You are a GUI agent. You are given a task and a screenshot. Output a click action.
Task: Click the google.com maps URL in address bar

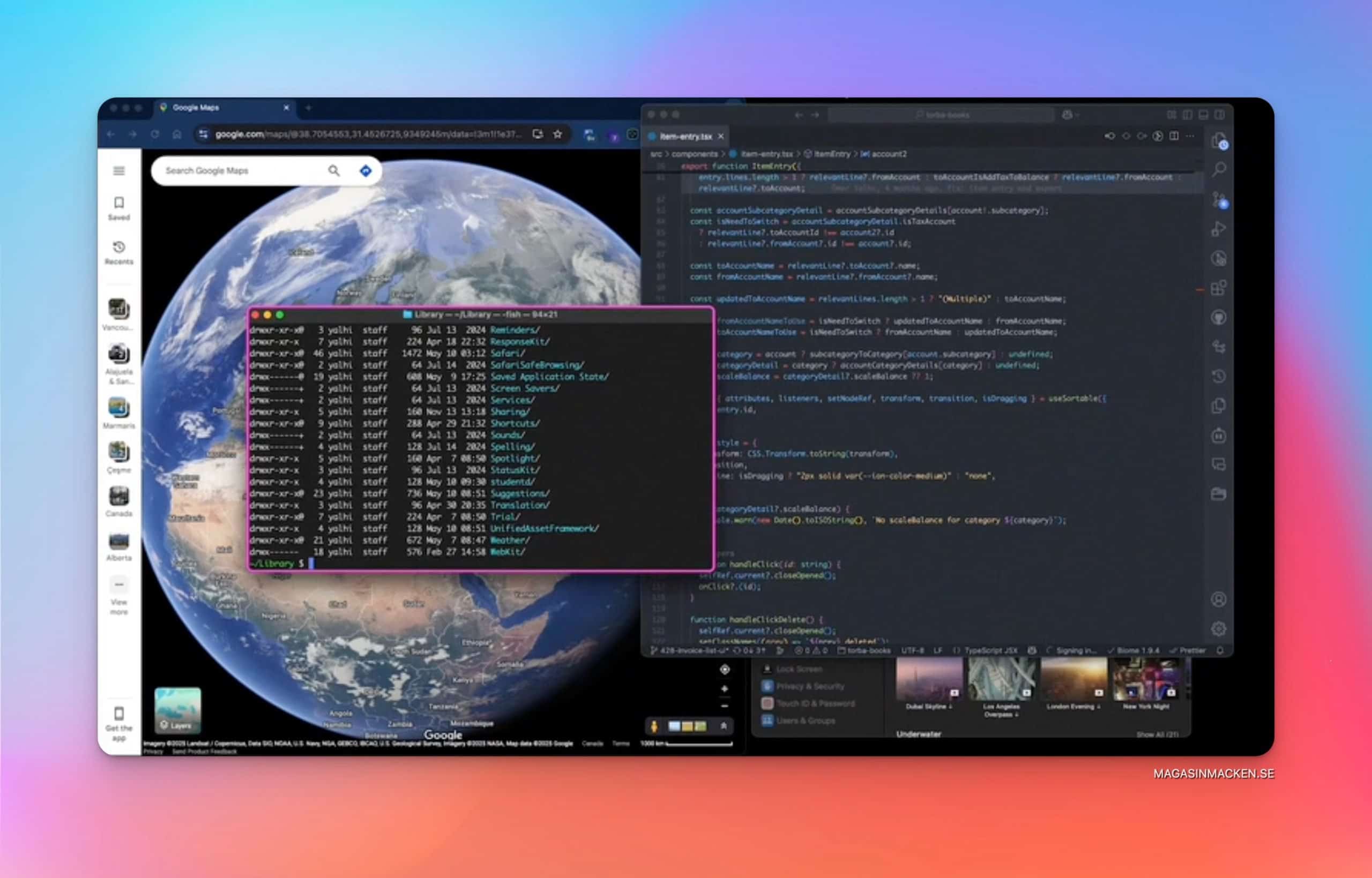tap(368, 134)
